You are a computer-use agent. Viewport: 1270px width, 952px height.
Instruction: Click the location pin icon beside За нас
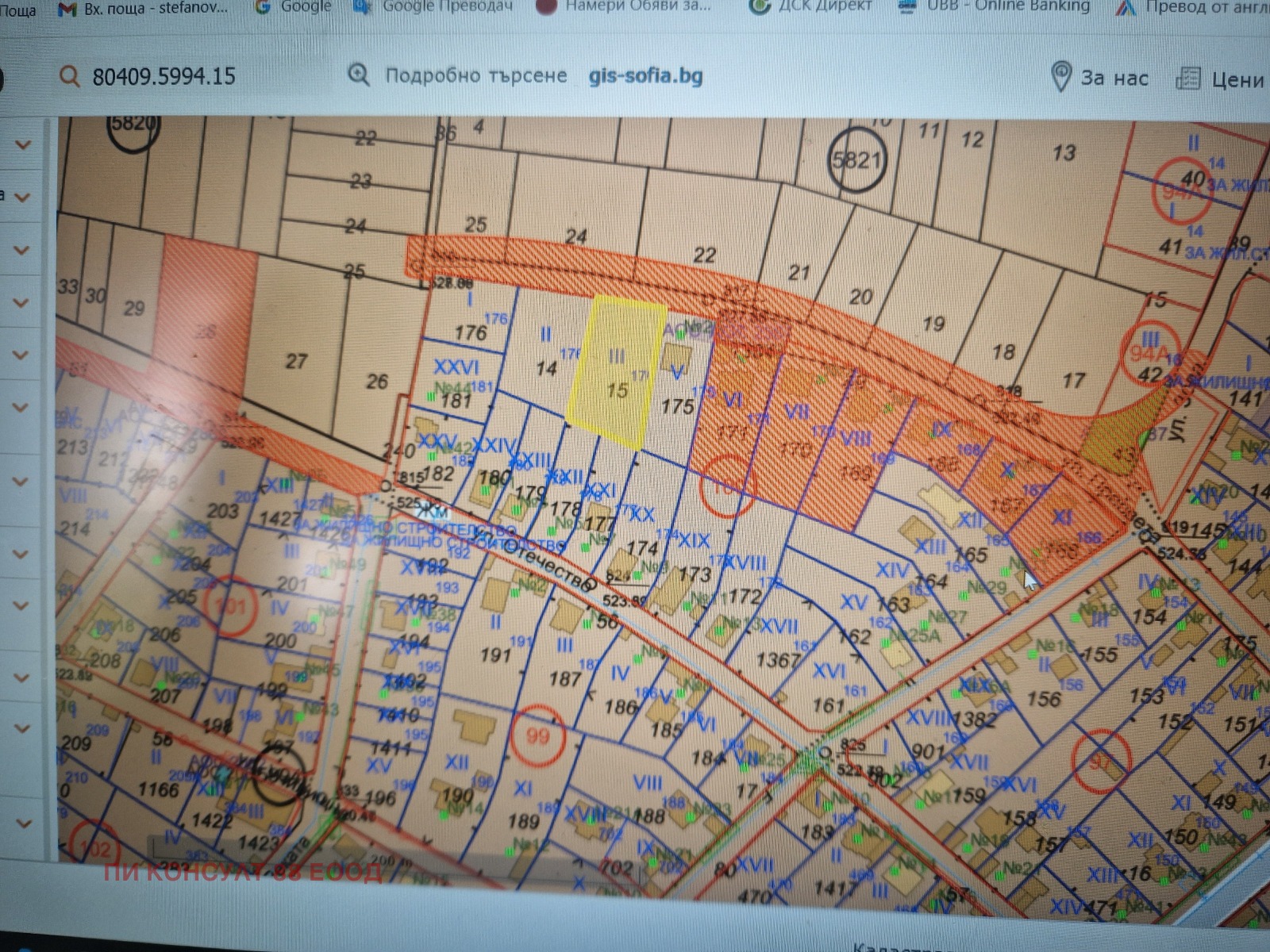(x=1060, y=77)
